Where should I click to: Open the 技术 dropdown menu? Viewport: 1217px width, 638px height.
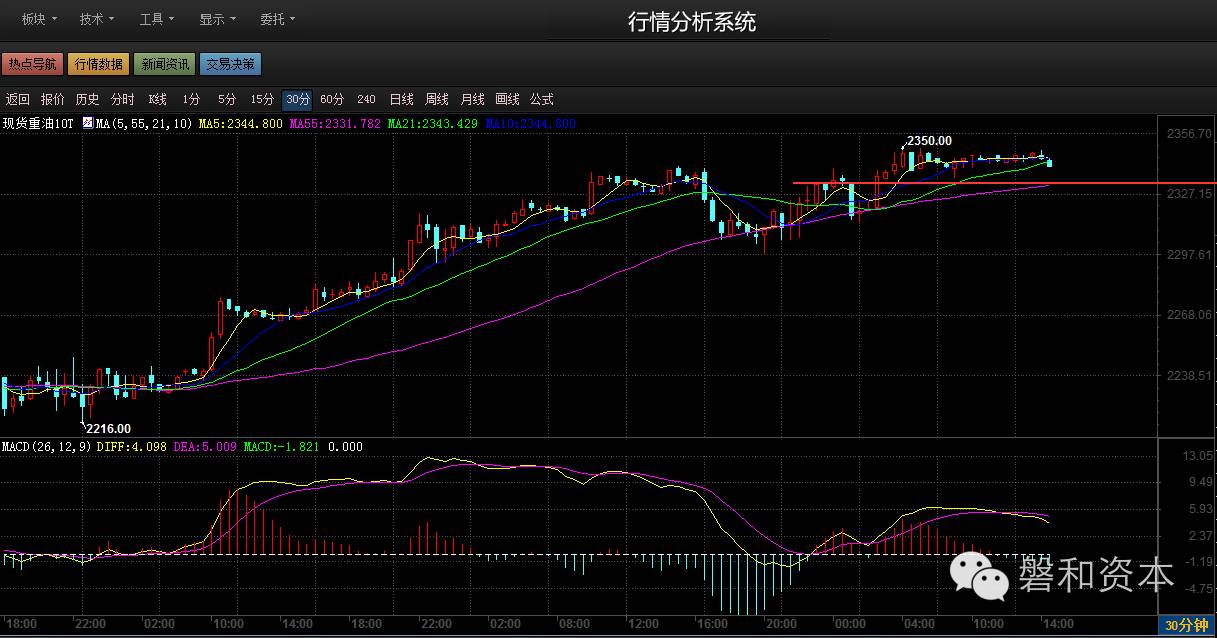(97, 19)
